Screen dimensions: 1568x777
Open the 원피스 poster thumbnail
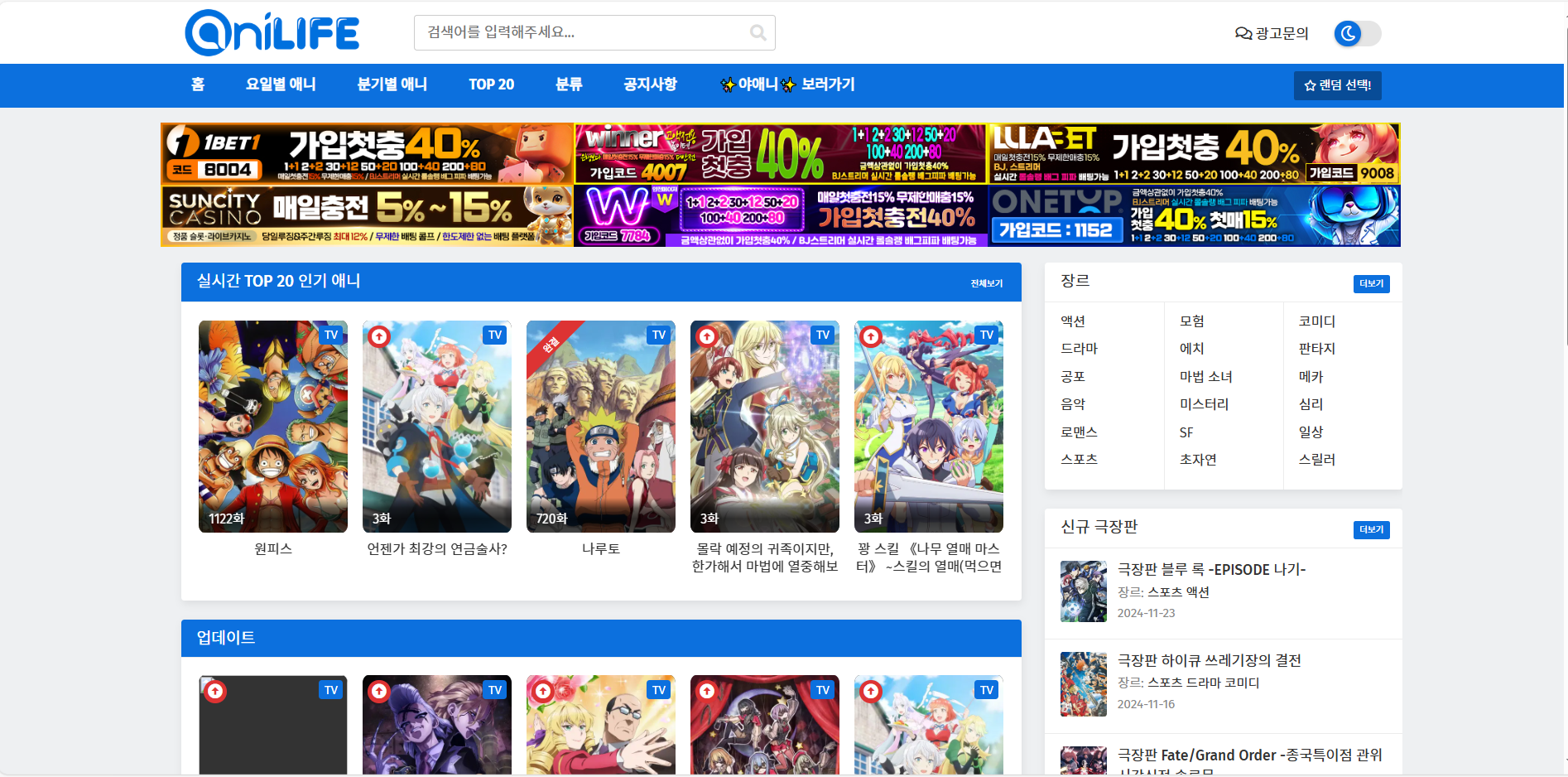[273, 427]
